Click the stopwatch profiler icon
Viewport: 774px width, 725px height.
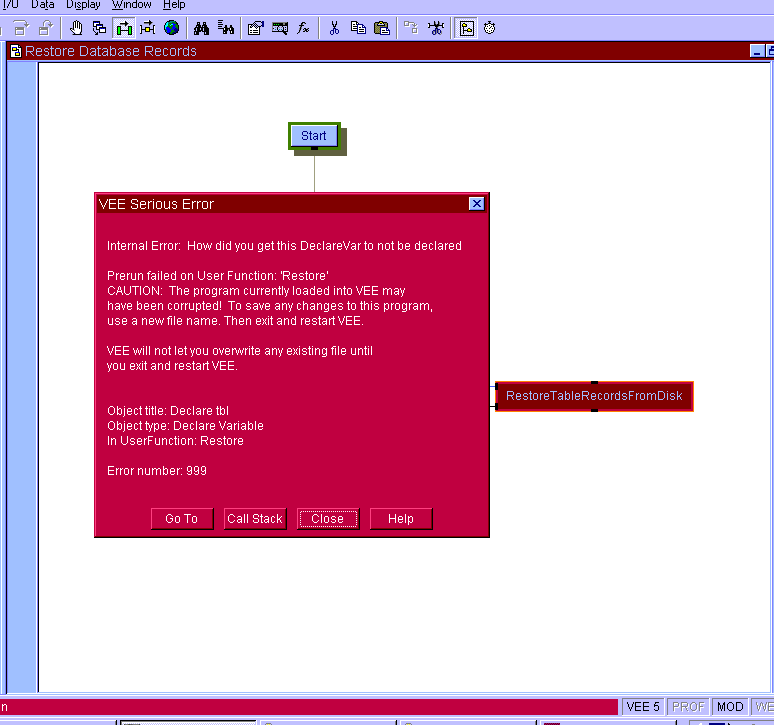pyautogui.click(x=490, y=28)
